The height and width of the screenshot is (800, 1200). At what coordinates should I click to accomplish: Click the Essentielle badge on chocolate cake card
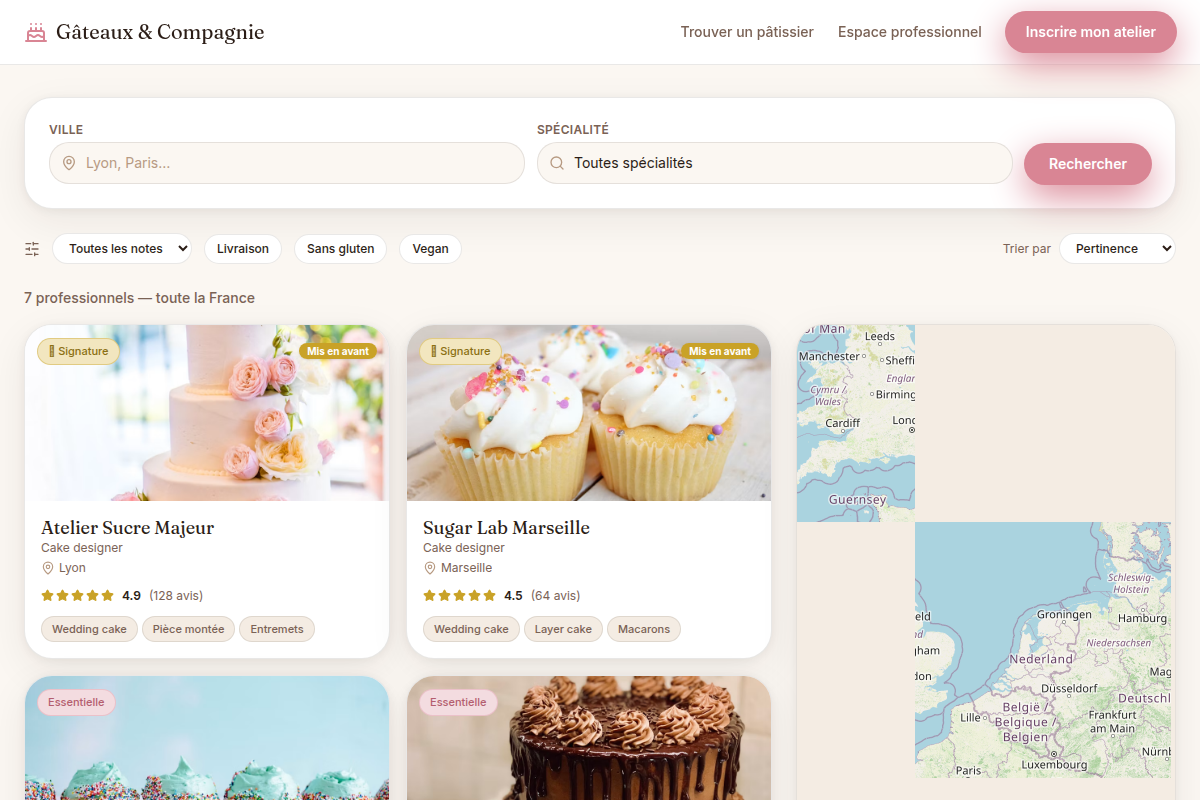[458, 702]
